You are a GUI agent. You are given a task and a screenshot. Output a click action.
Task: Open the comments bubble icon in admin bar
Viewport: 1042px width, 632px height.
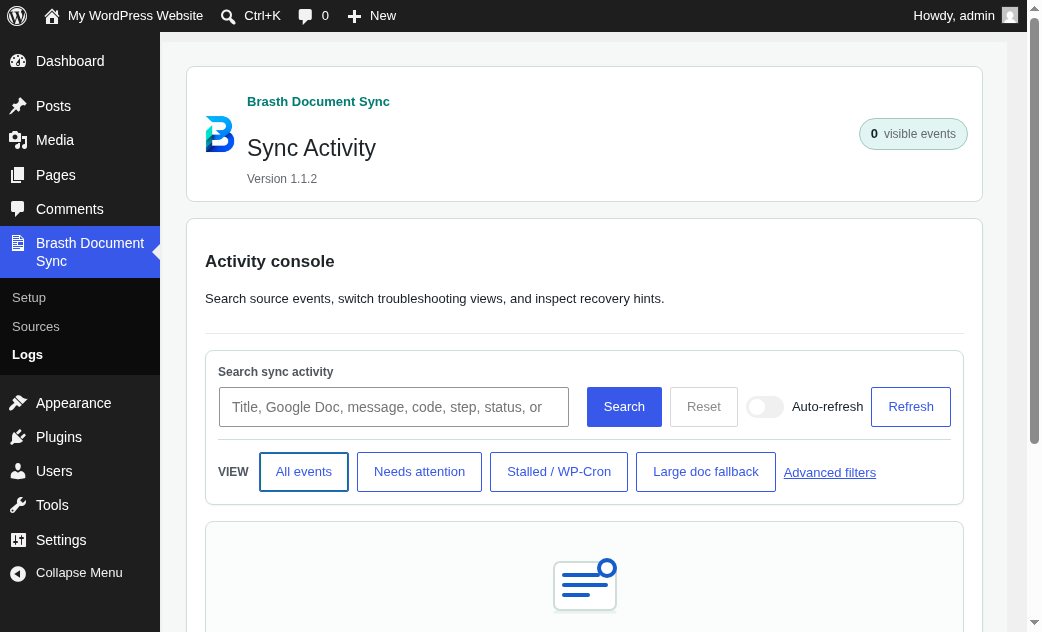(305, 16)
